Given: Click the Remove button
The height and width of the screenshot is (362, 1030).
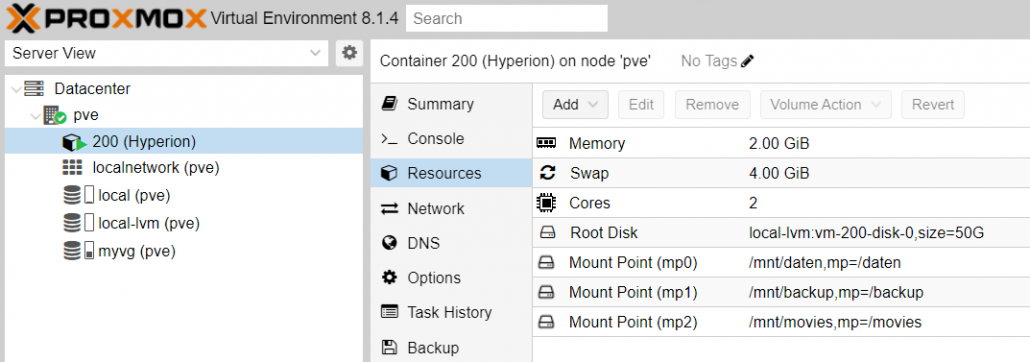Looking at the screenshot, I should tap(712, 104).
